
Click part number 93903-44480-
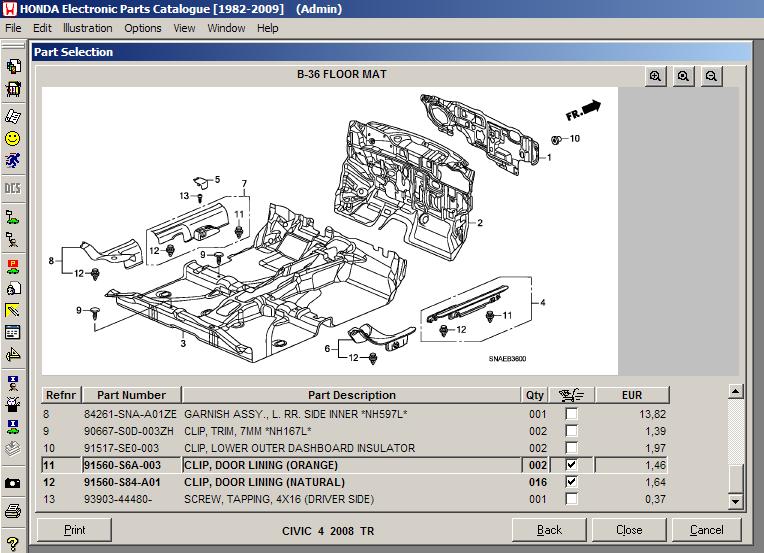click(118, 499)
